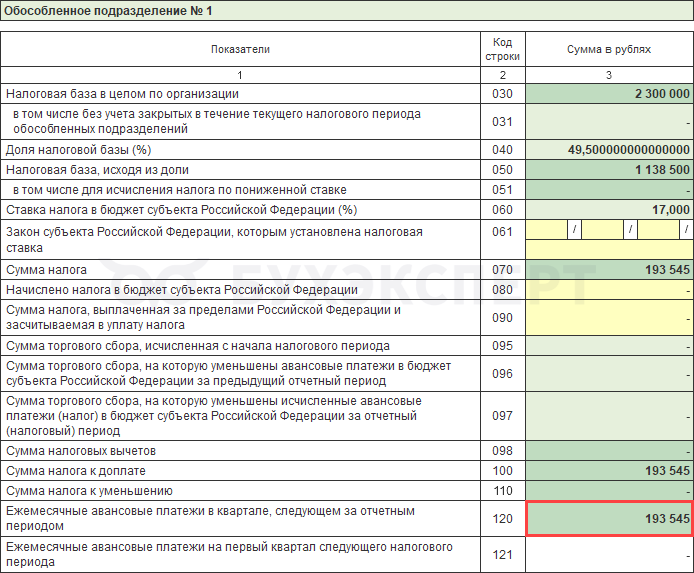The image size is (694, 573).
Task: Select the line 097 amount cell
Action: click(x=609, y=415)
